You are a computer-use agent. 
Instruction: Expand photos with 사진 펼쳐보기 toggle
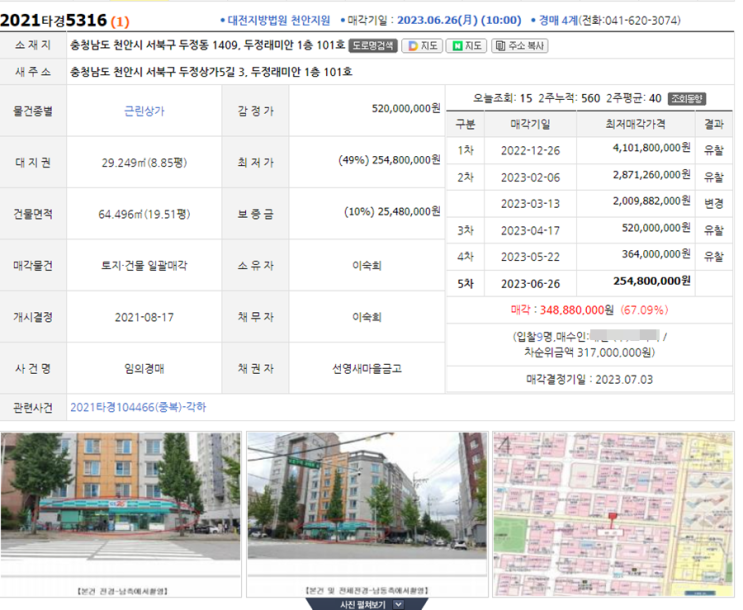pyautogui.click(x=367, y=604)
